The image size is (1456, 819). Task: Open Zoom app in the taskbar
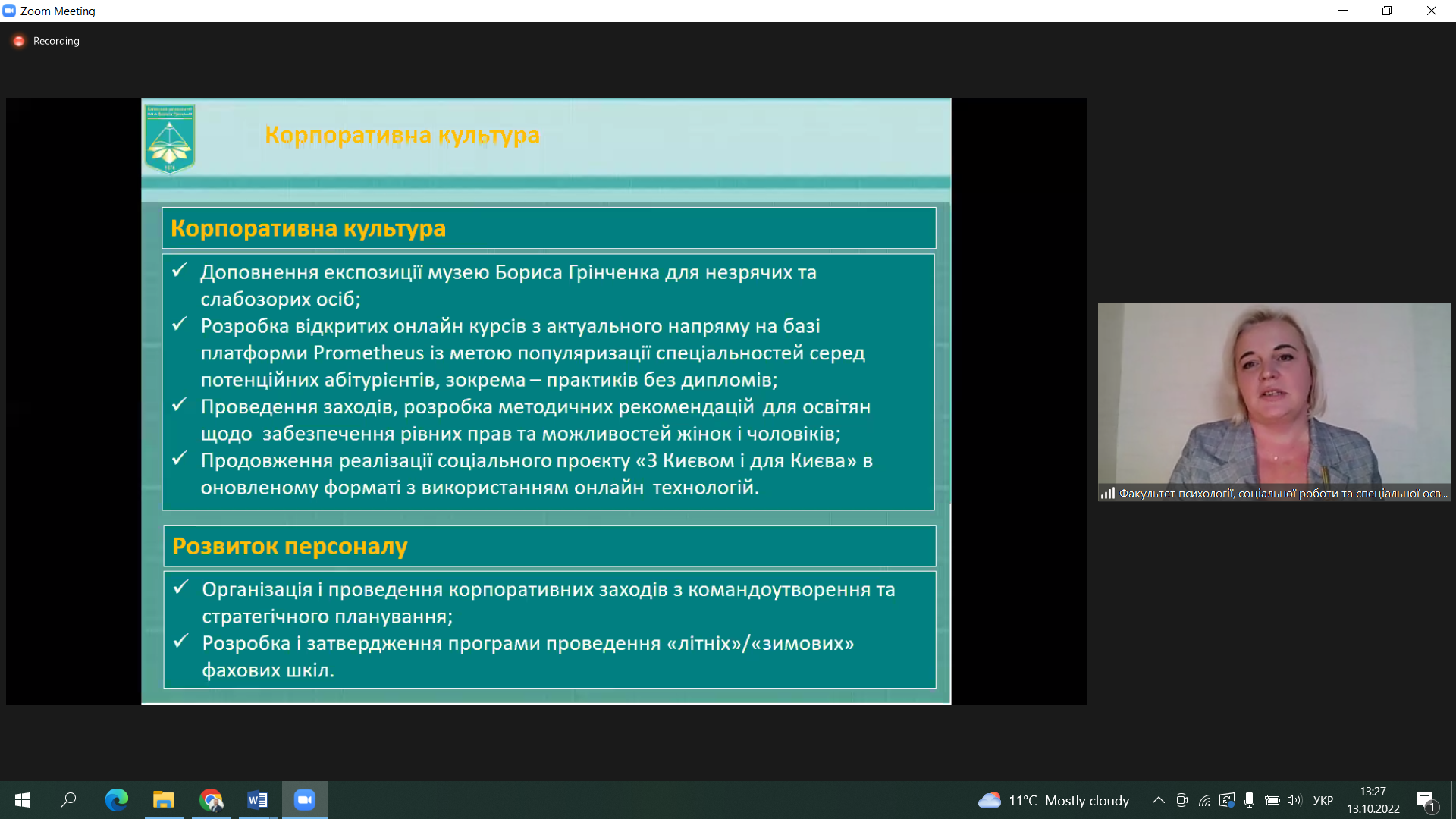(305, 800)
